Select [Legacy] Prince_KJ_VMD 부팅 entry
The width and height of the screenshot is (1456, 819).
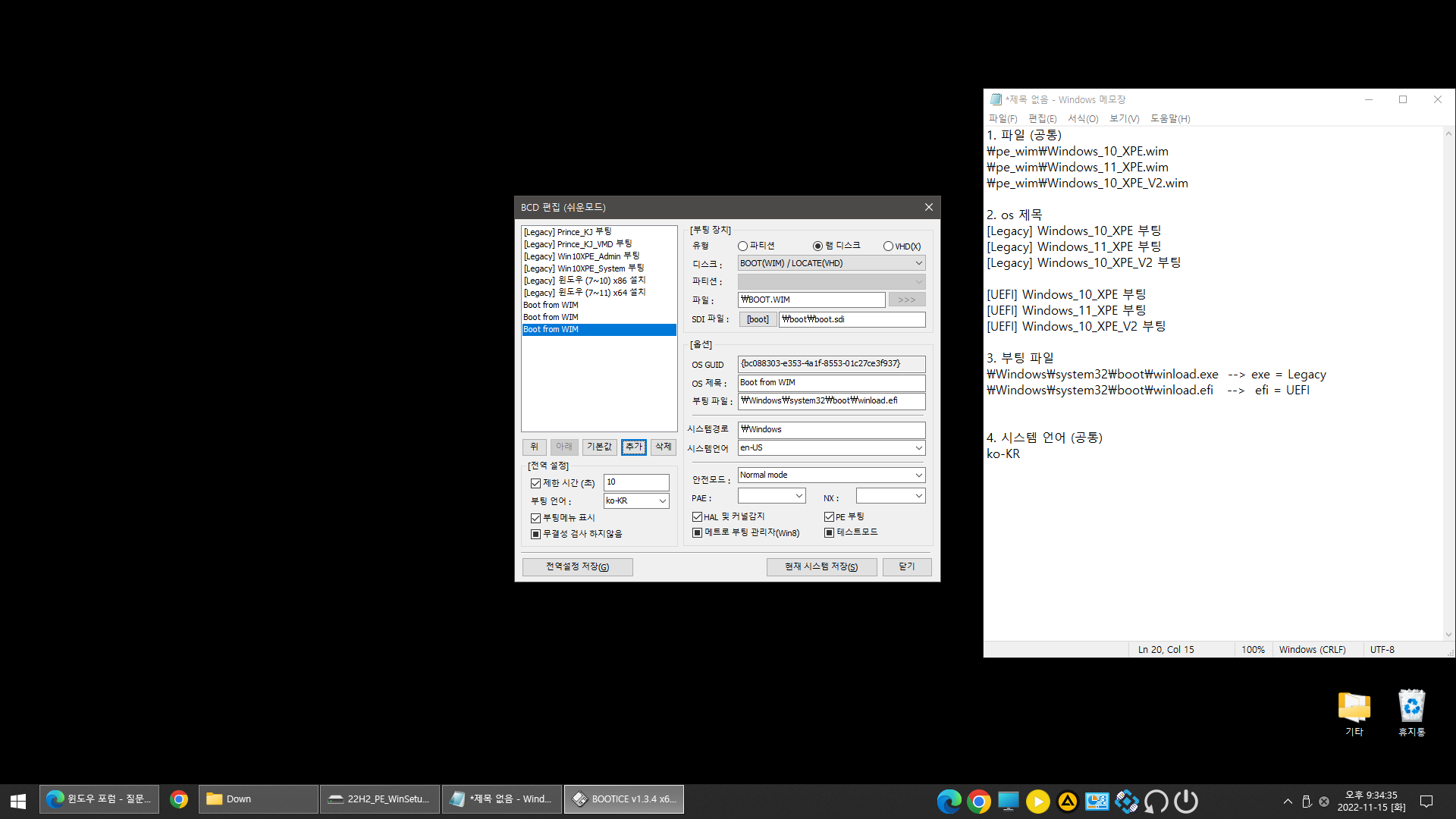[x=599, y=244]
